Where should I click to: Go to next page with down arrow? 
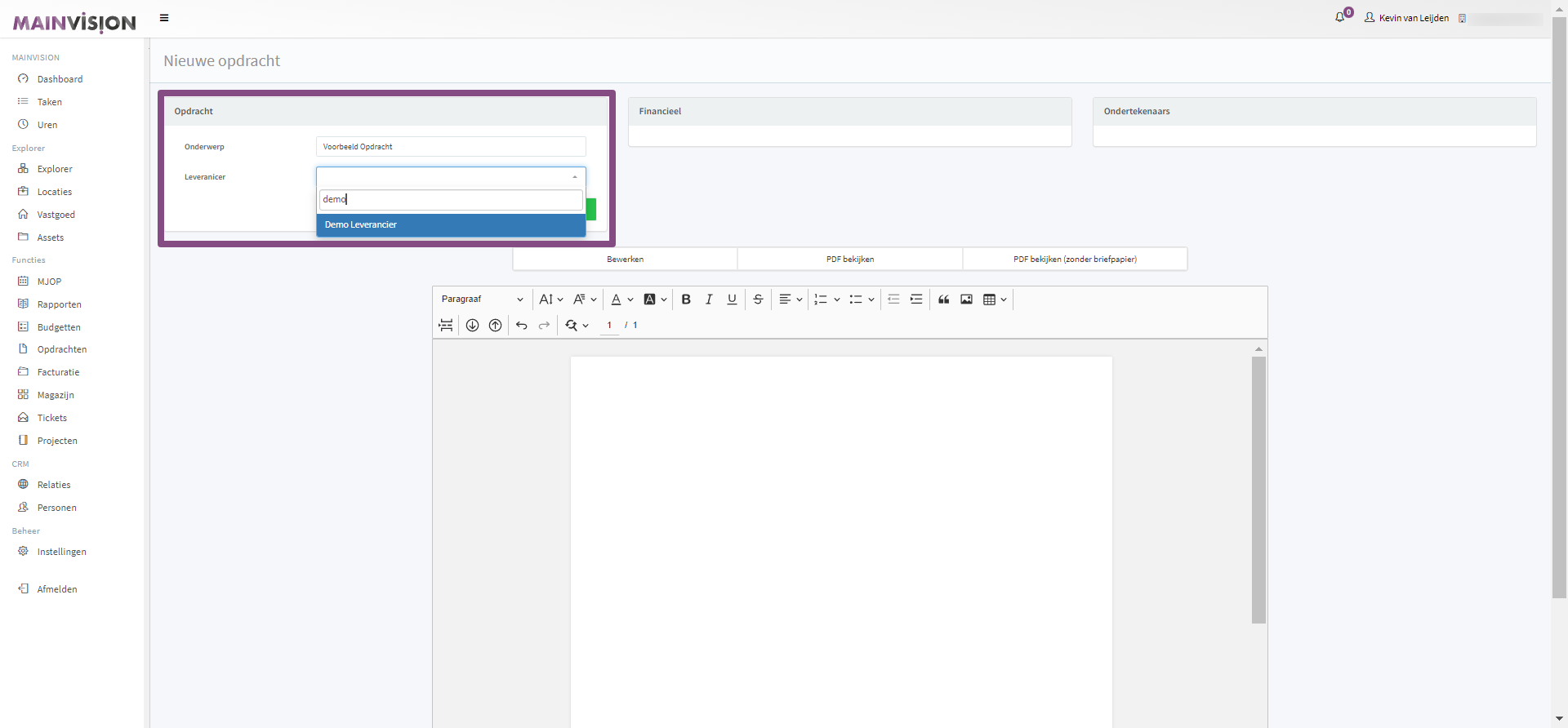(472, 326)
